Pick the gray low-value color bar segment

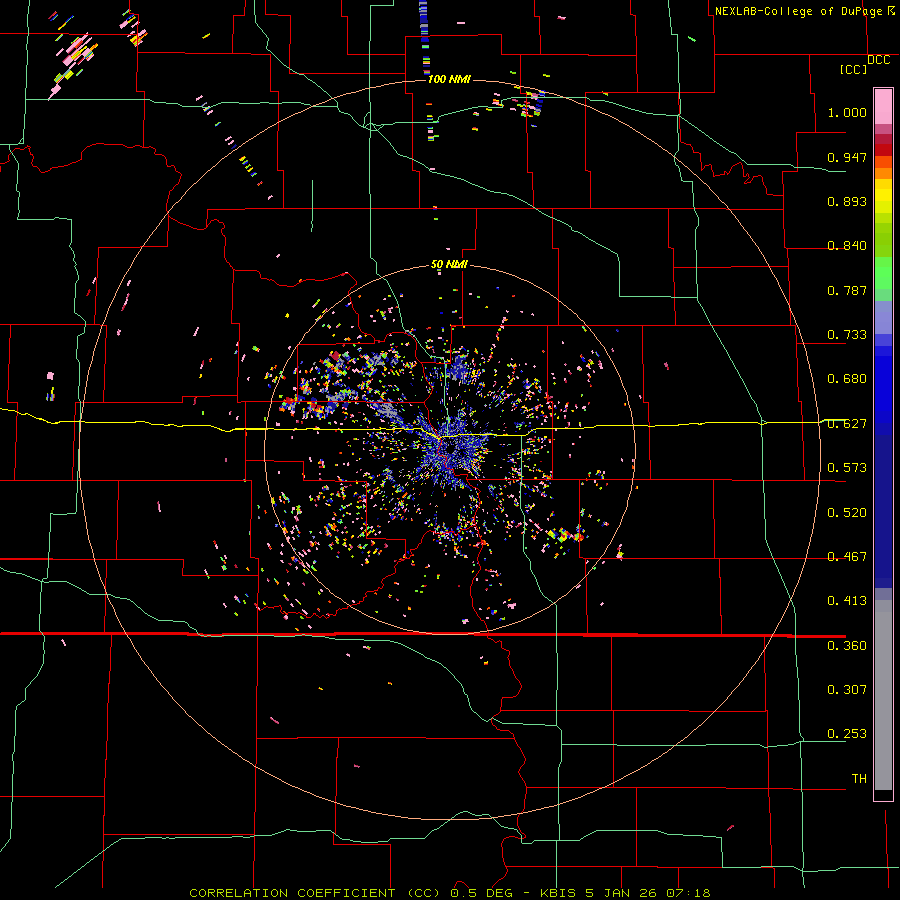[x=883, y=695]
